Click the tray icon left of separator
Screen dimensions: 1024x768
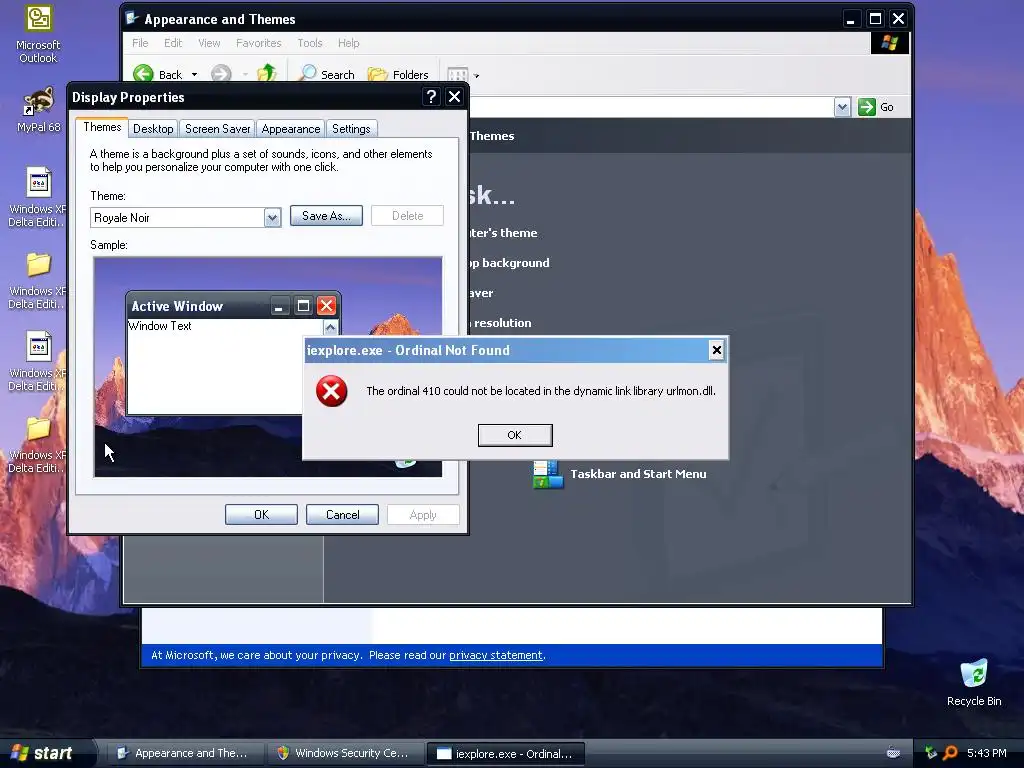893,753
